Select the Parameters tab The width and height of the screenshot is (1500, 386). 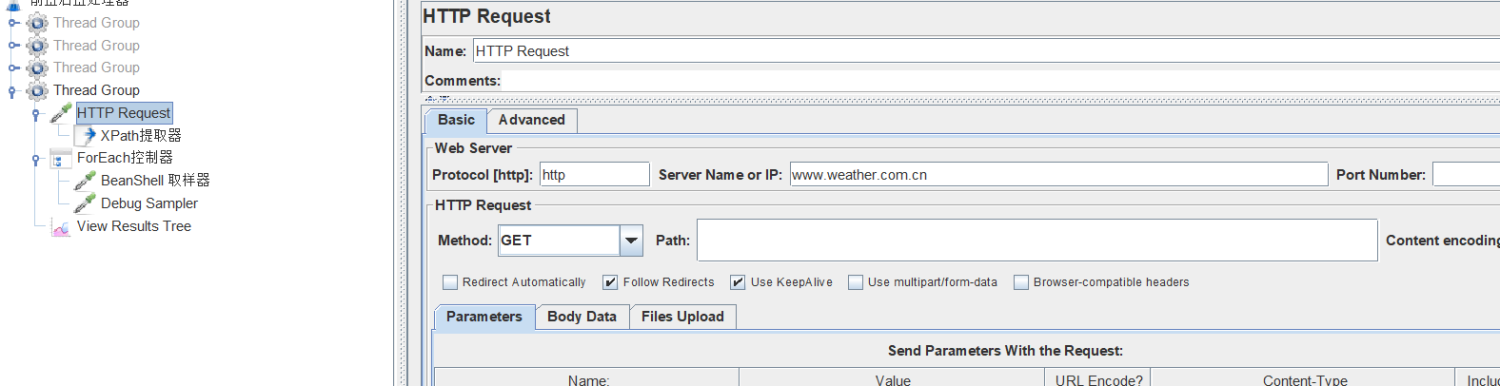pyautogui.click(x=484, y=317)
